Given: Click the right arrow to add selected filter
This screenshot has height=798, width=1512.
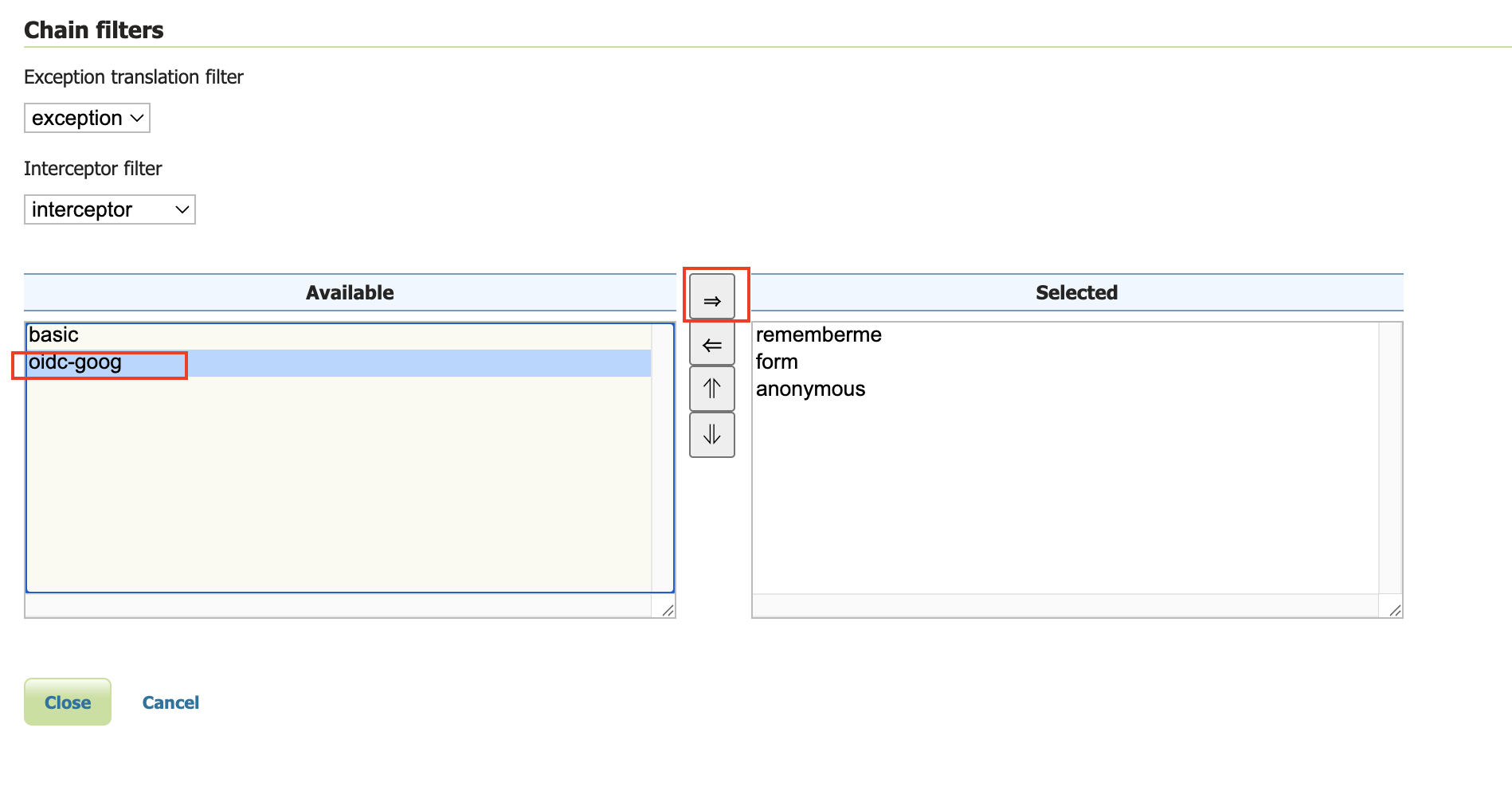Looking at the screenshot, I should [712, 299].
